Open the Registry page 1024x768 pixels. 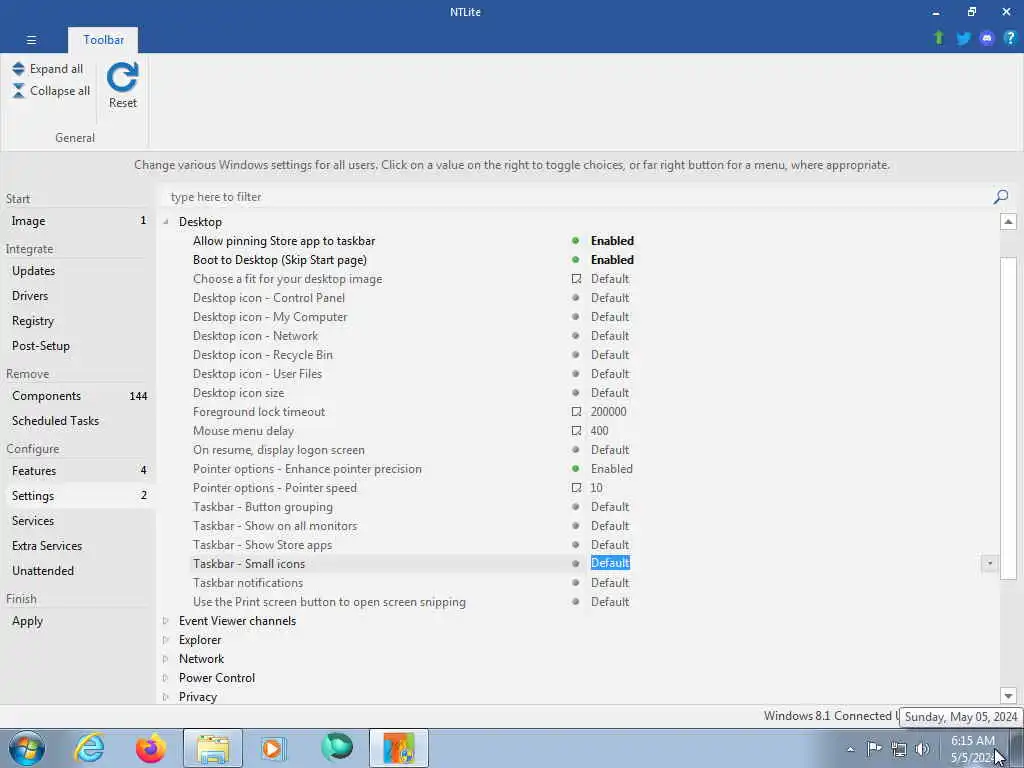click(78, 321)
